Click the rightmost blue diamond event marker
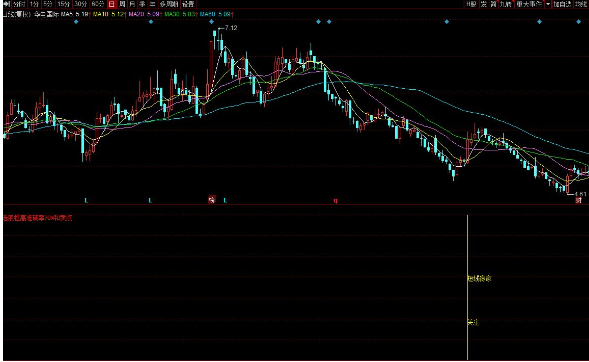 tap(578, 22)
